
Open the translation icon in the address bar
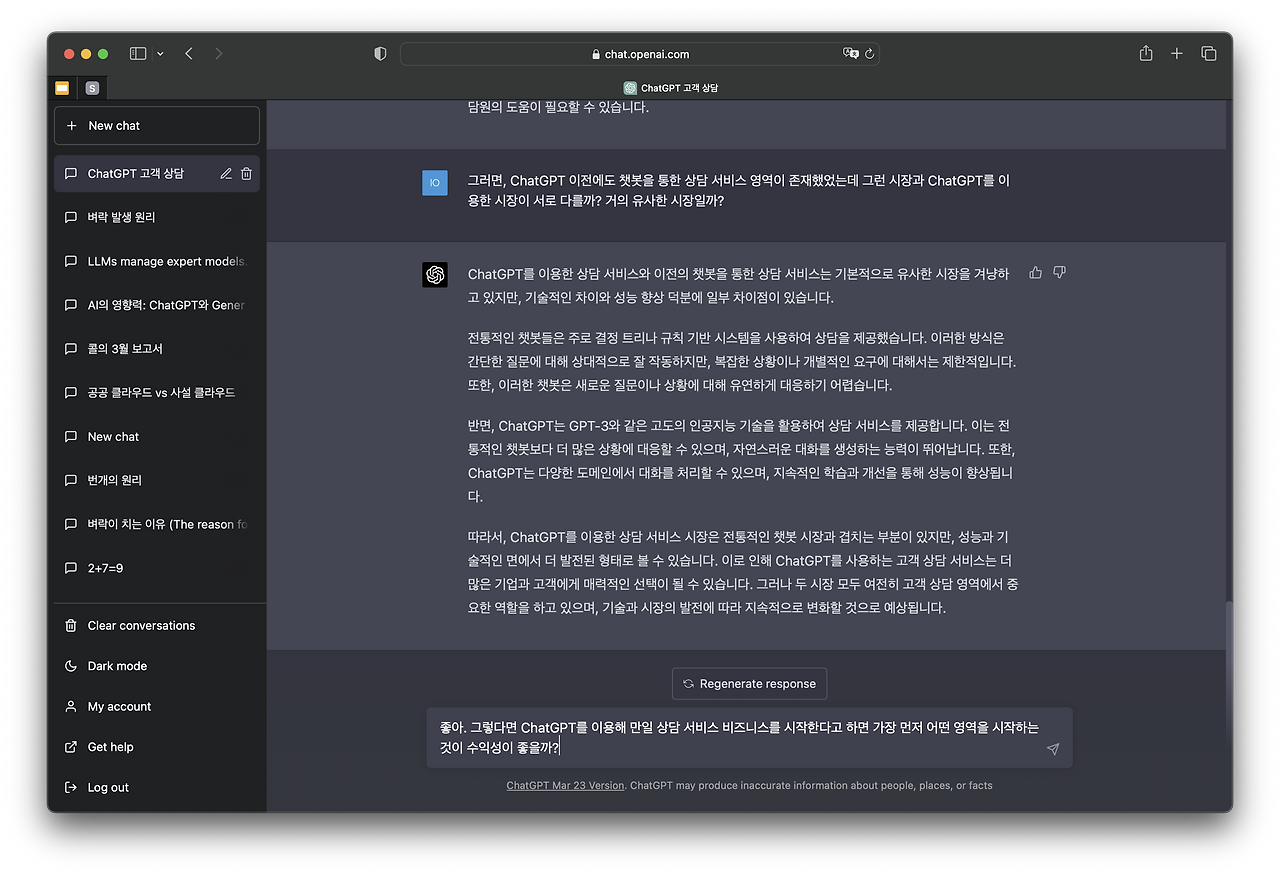[x=851, y=54]
